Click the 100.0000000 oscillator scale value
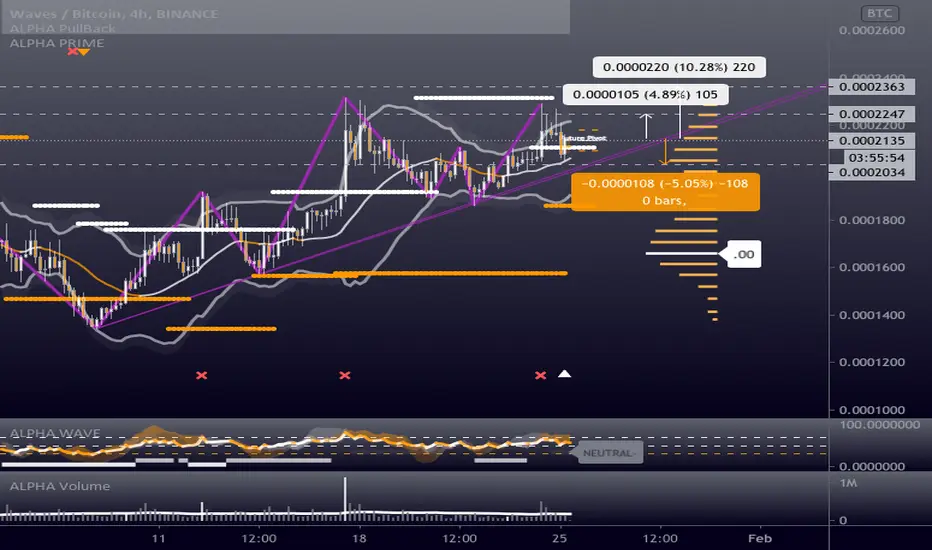This screenshot has height=550, width=932. coord(880,425)
